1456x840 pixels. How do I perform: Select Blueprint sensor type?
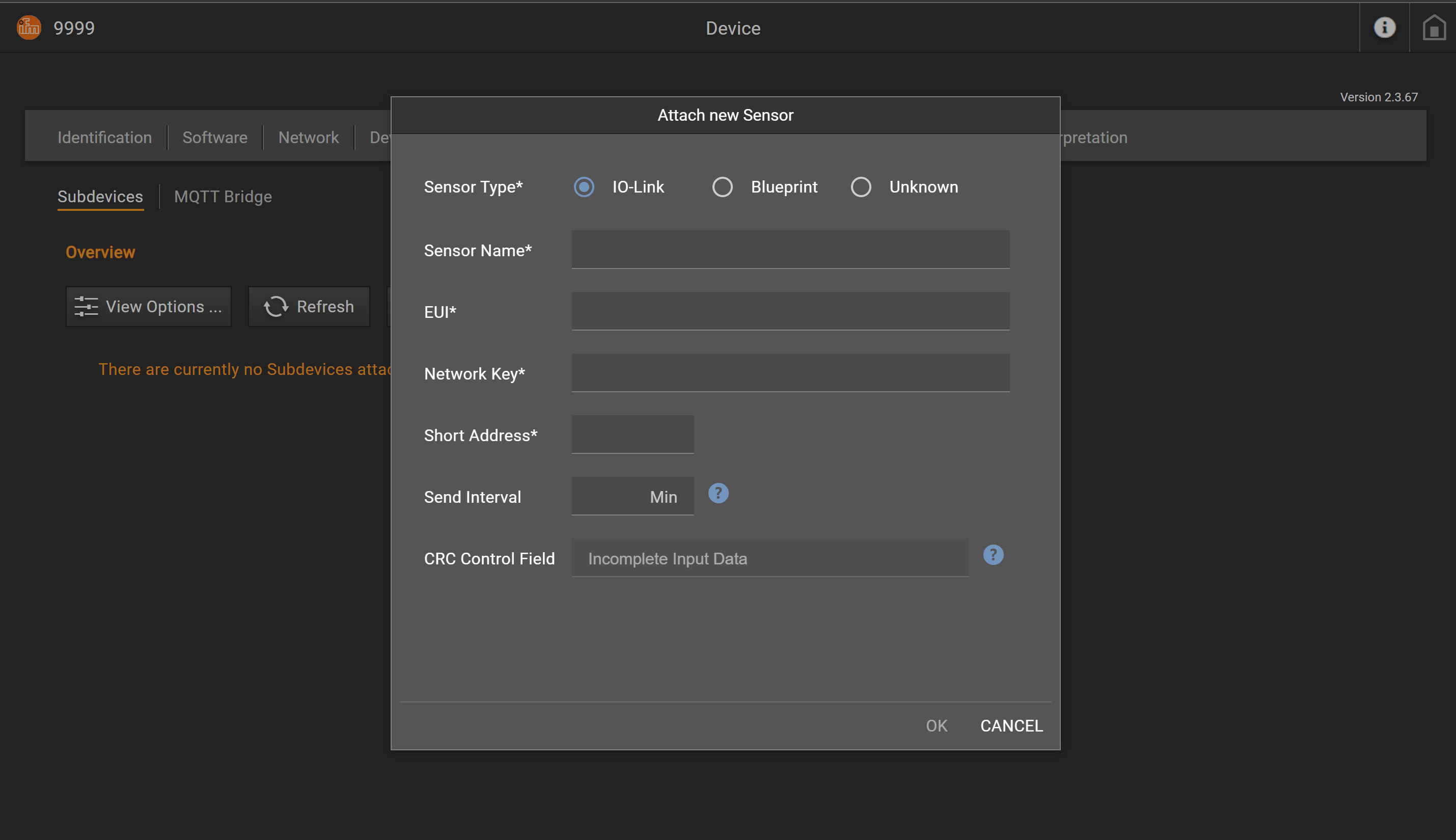point(722,187)
